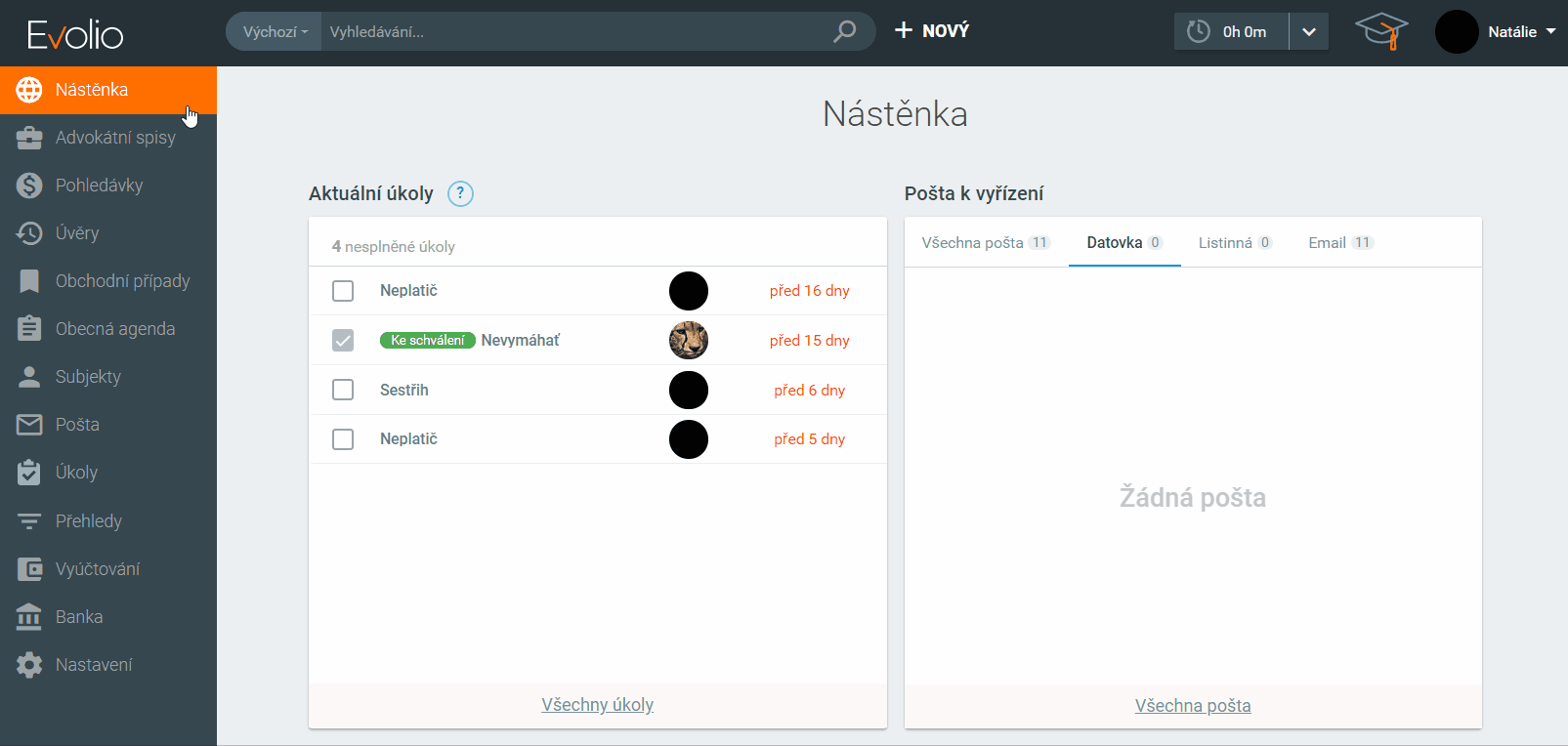Focus the Vyhledávání search field
Screen dimensions: 1568x746
[x=576, y=31]
